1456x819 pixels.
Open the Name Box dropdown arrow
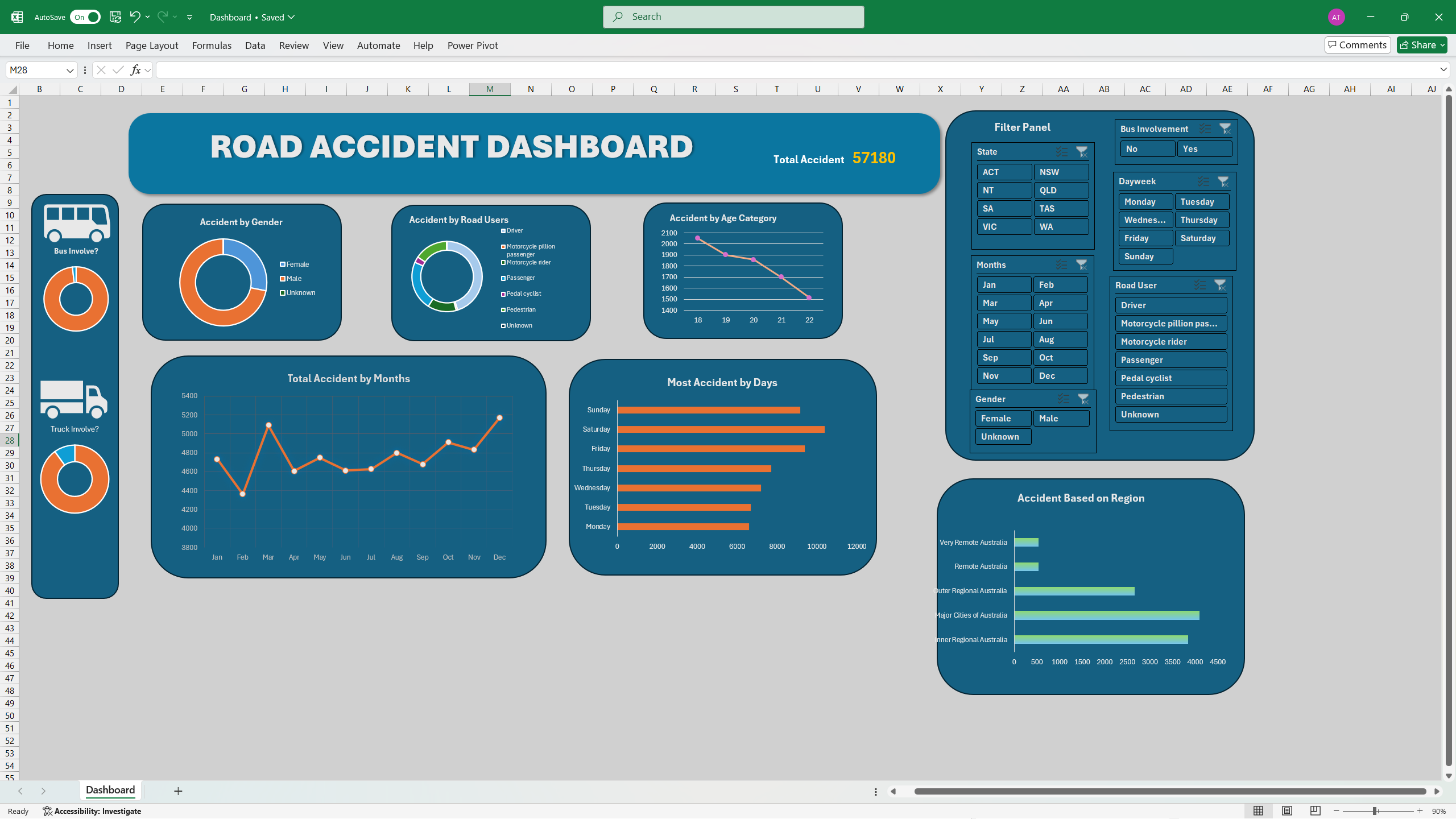[x=70, y=71]
